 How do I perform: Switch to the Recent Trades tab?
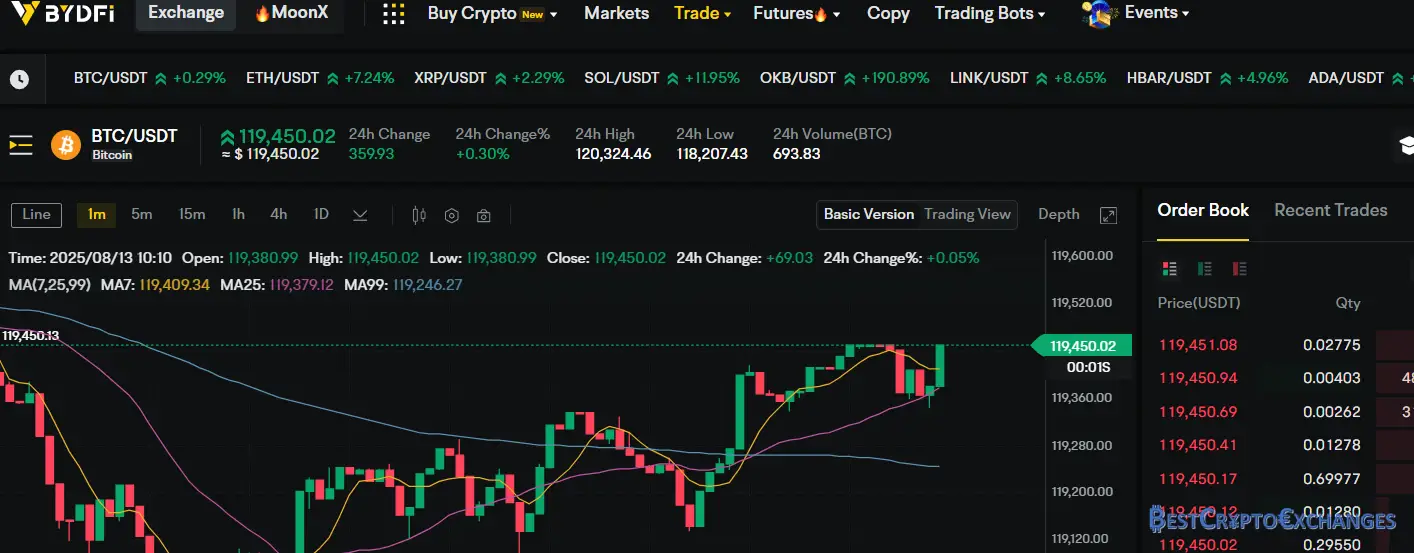(1331, 210)
